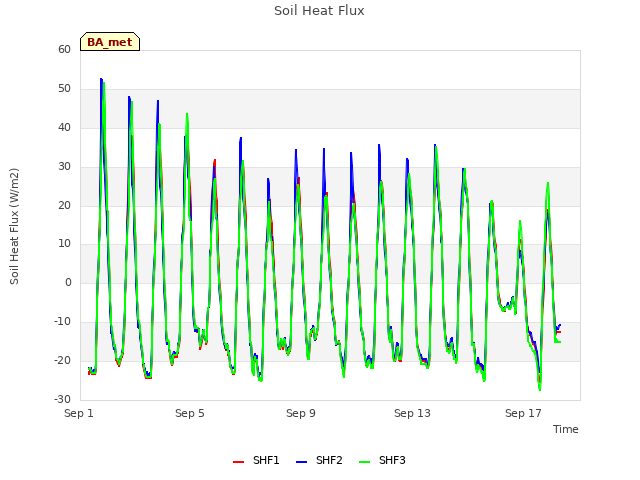Toggle the SHF3 legend entry

(382, 460)
